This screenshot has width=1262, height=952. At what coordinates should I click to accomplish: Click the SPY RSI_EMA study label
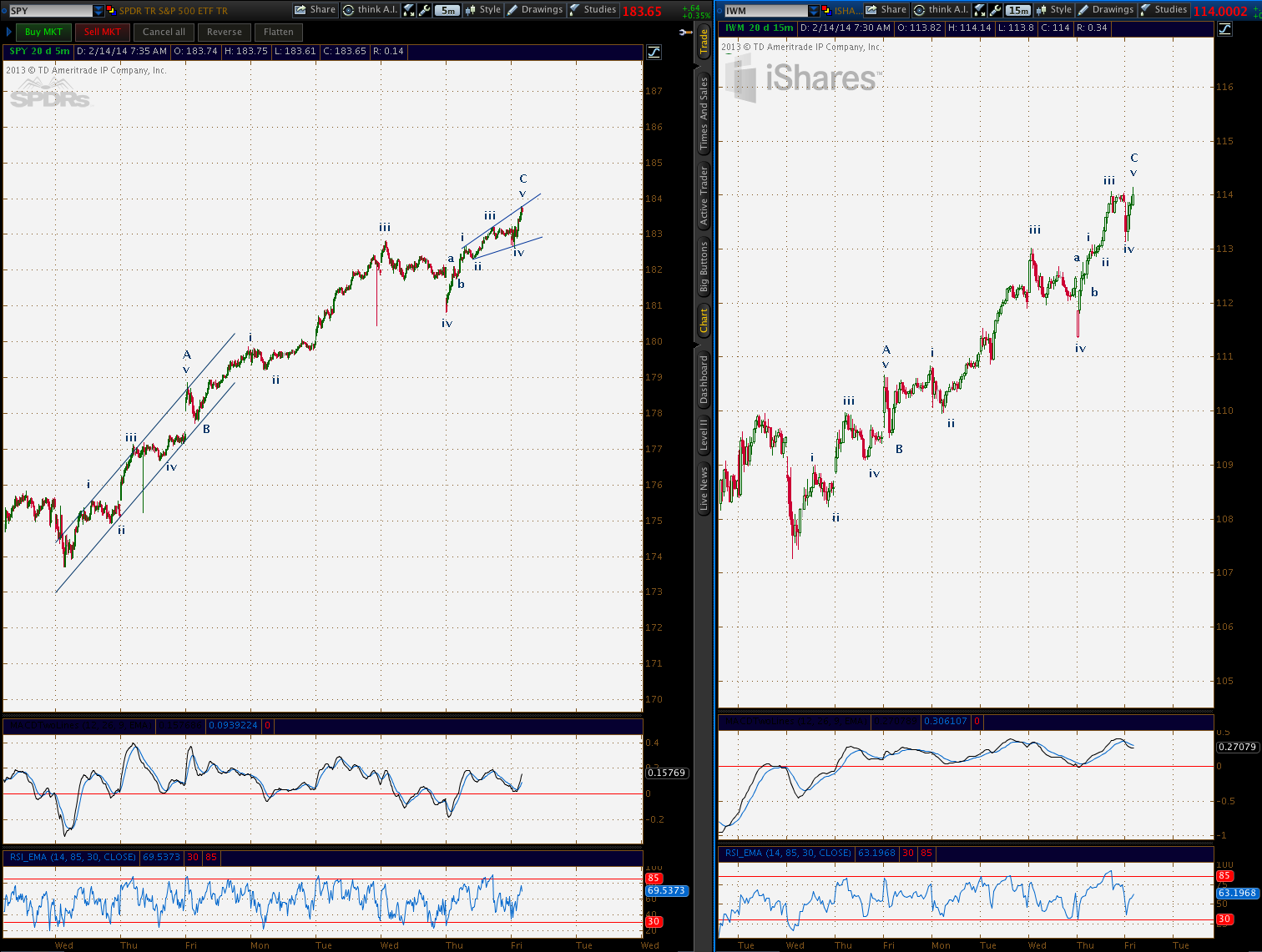(73, 857)
